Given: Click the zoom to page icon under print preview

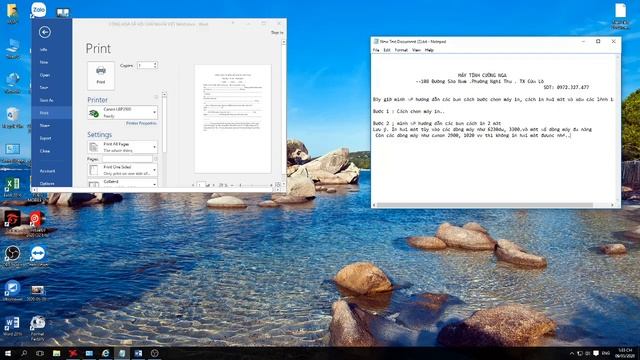Looking at the screenshot, I should (x=278, y=185).
